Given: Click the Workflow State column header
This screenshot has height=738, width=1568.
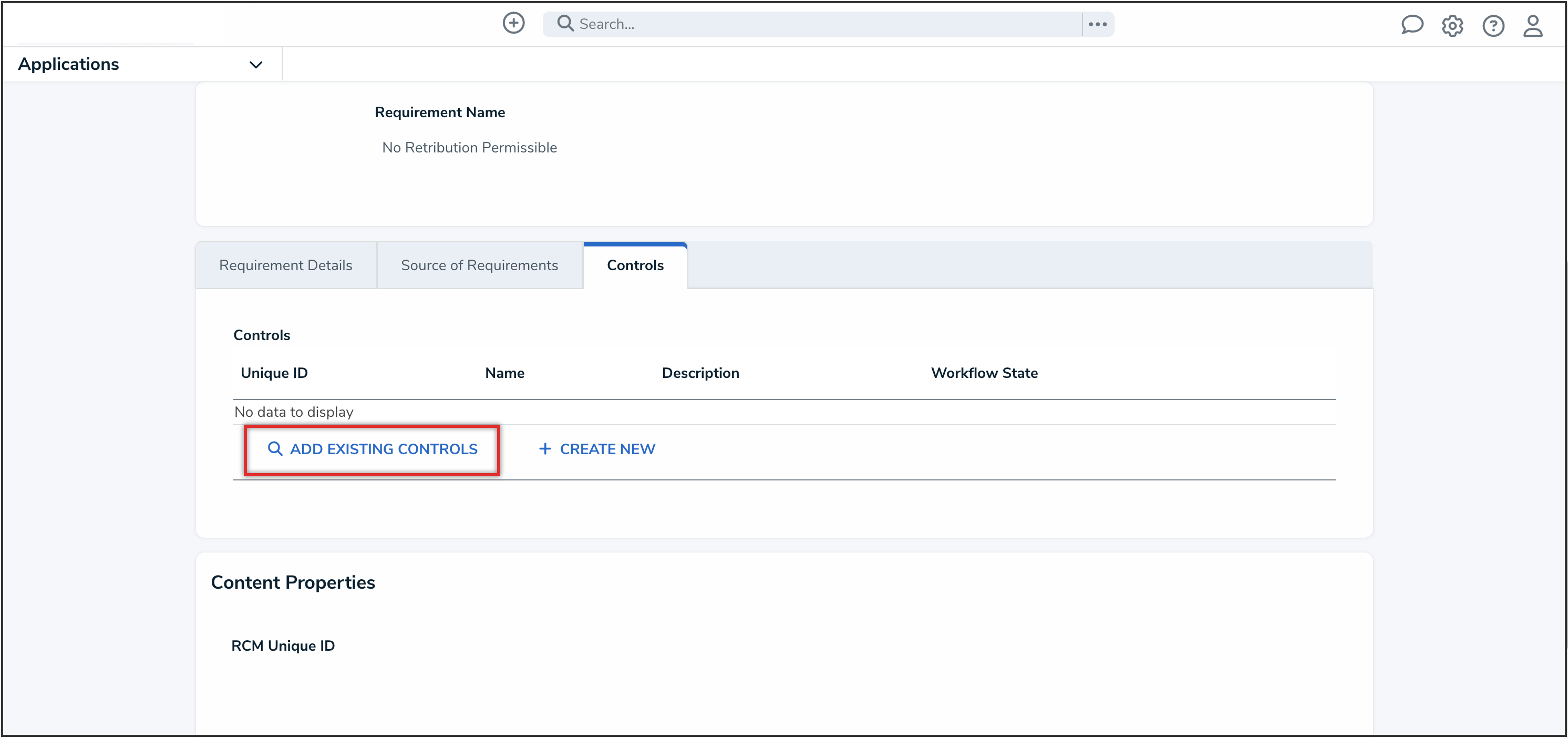Looking at the screenshot, I should [984, 373].
